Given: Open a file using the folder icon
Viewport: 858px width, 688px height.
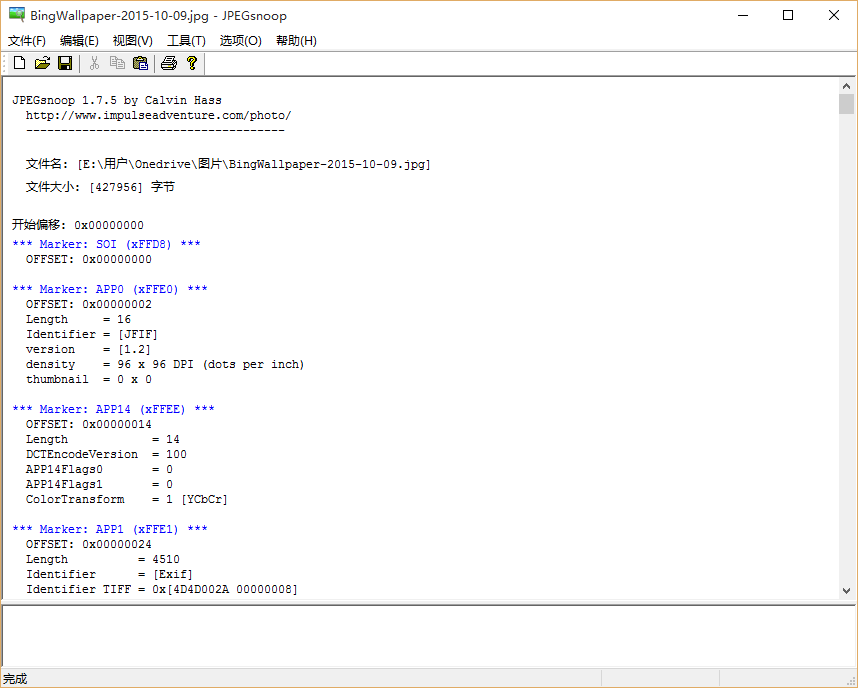Looking at the screenshot, I should tap(42, 63).
